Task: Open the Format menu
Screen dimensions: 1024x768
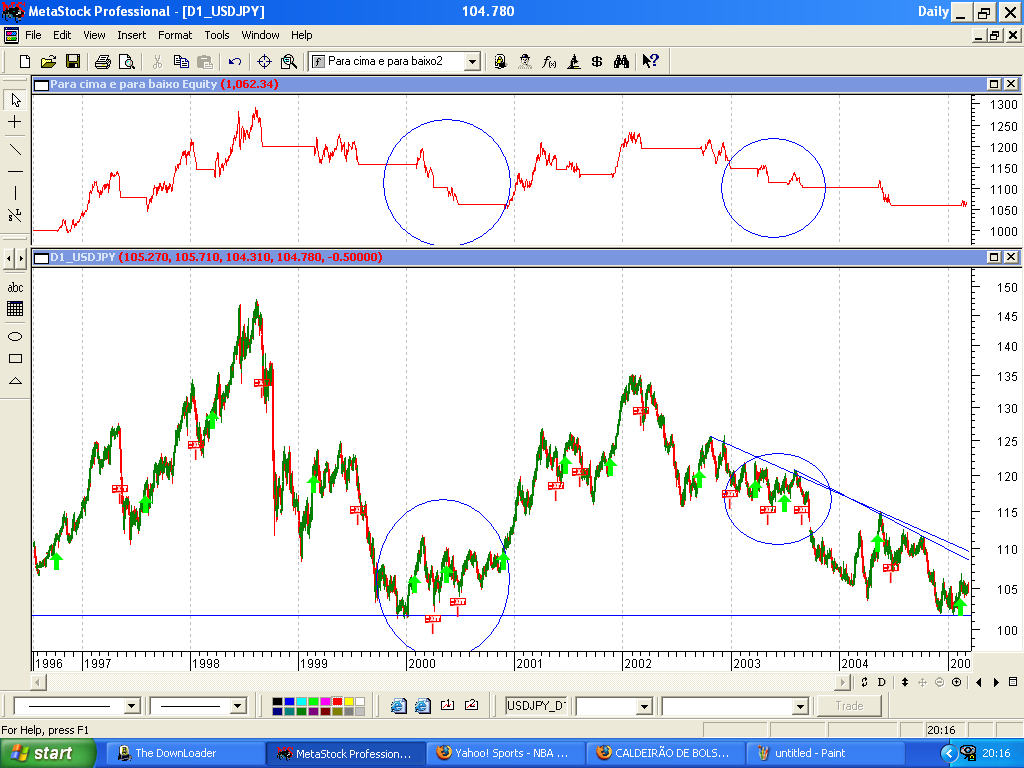Action: pyautogui.click(x=175, y=35)
